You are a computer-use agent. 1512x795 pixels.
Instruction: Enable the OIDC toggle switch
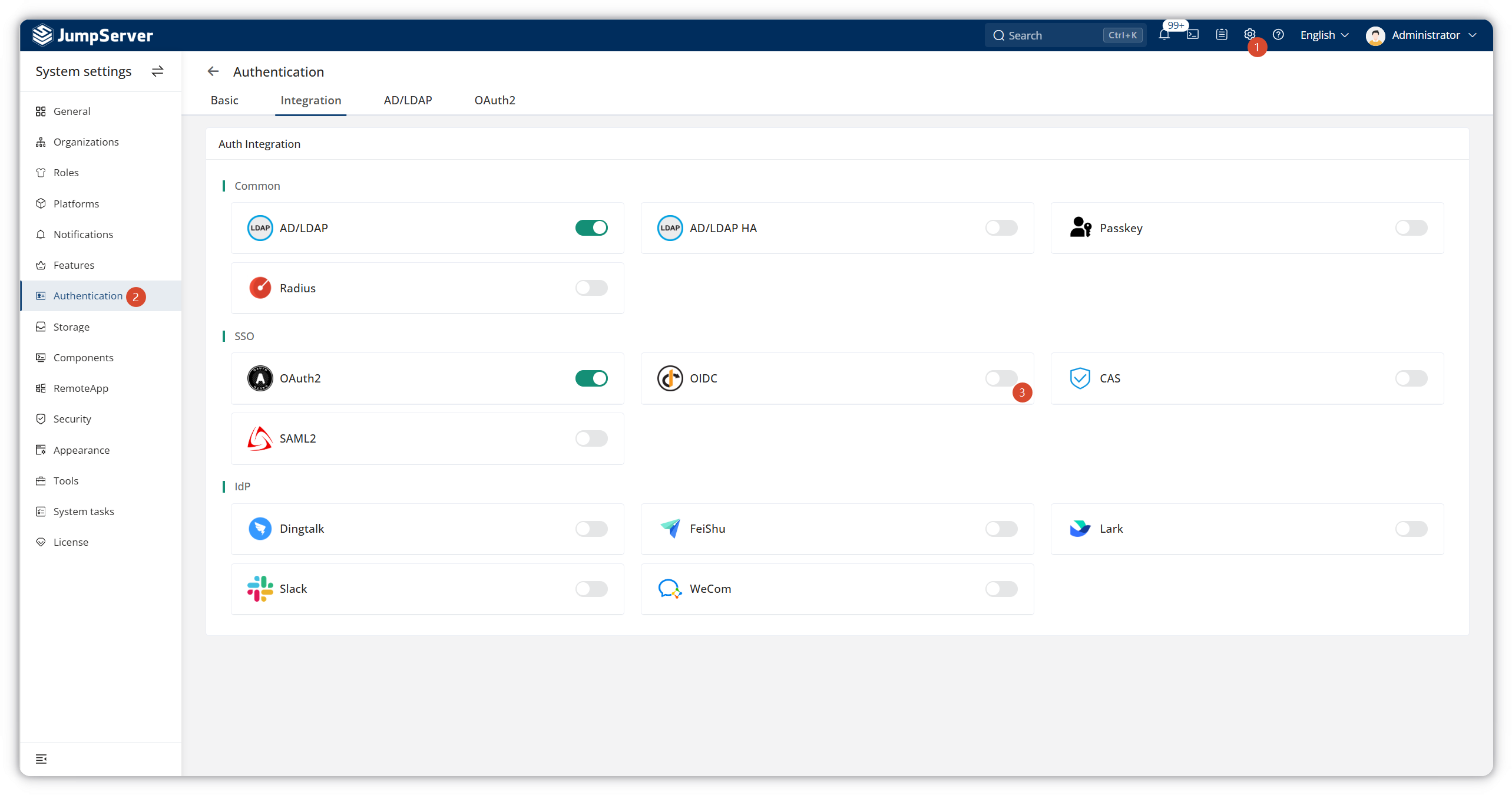point(1001,378)
